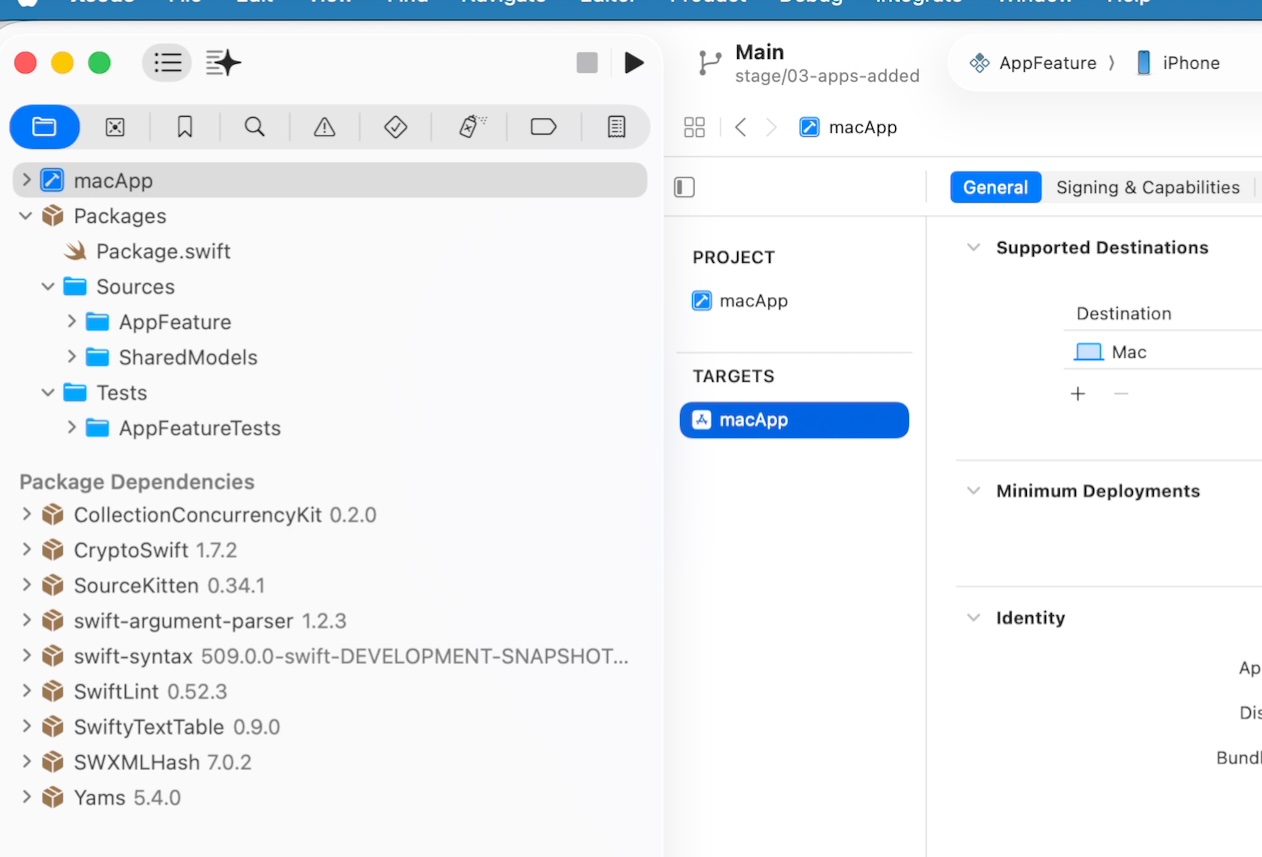
Task: Show the report navigator
Action: tap(616, 127)
